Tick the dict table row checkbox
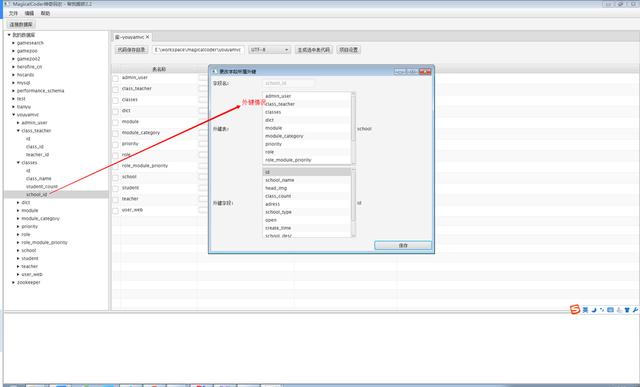 click(x=116, y=111)
